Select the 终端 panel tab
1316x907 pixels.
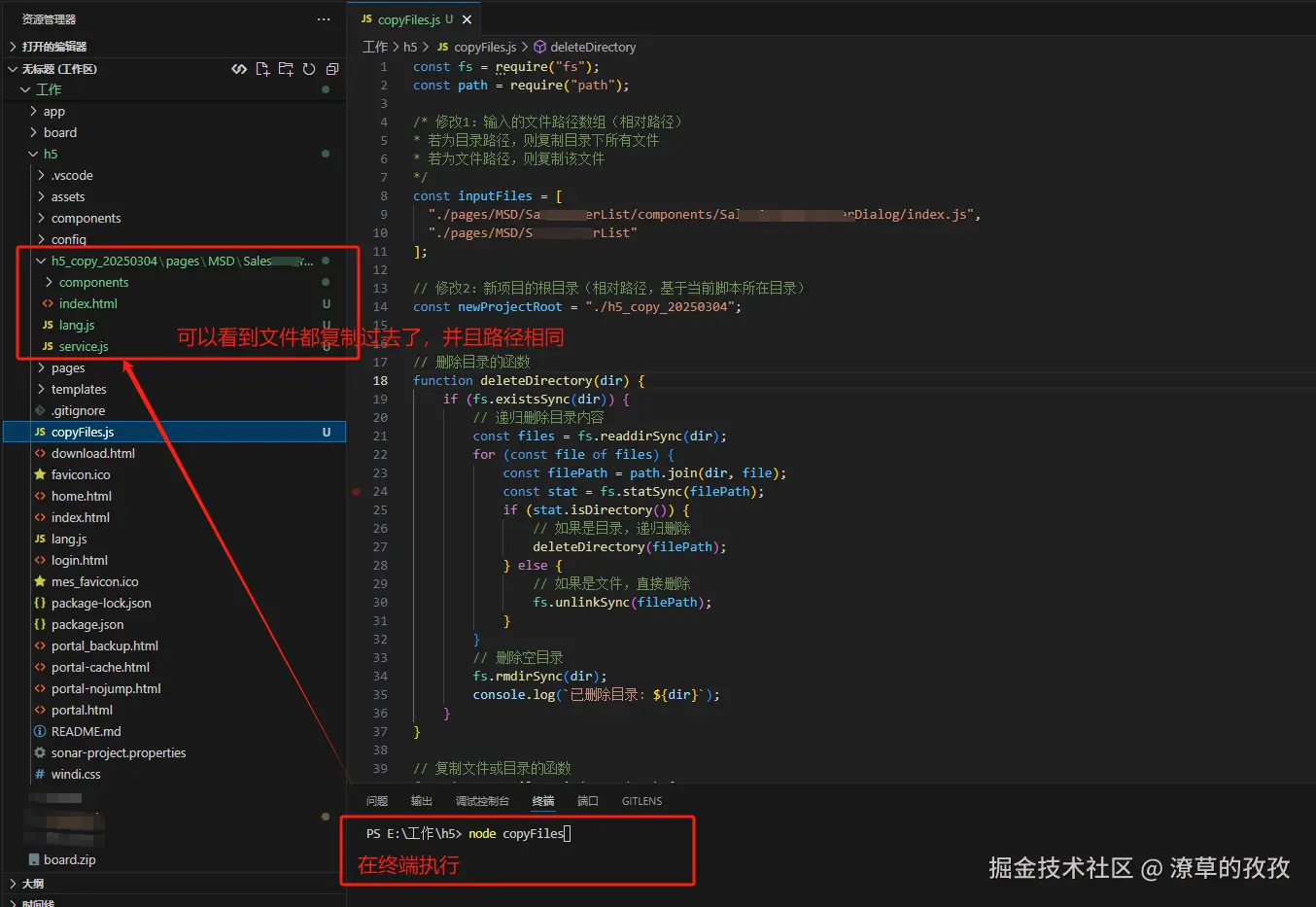point(543,801)
